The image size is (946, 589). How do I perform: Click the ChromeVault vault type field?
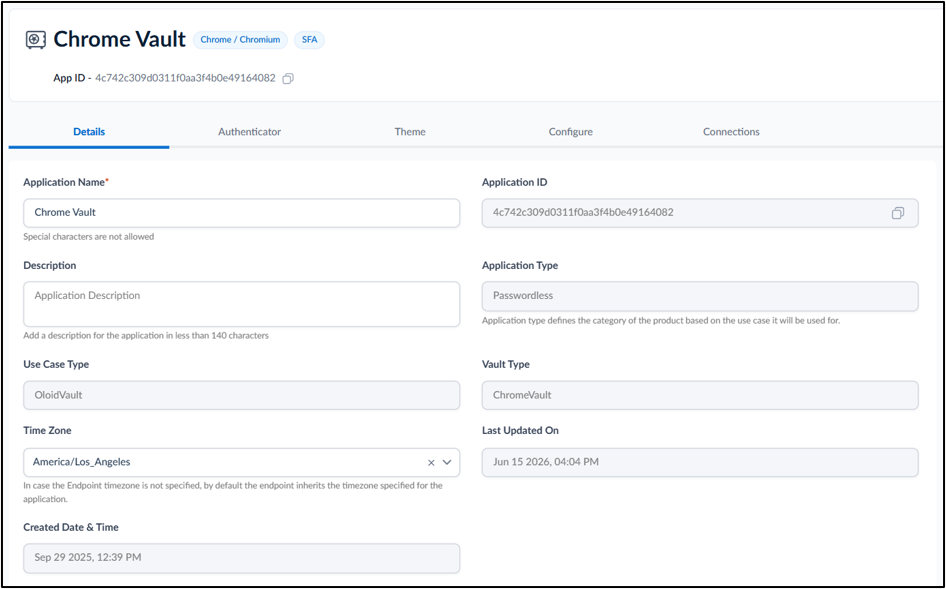700,395
